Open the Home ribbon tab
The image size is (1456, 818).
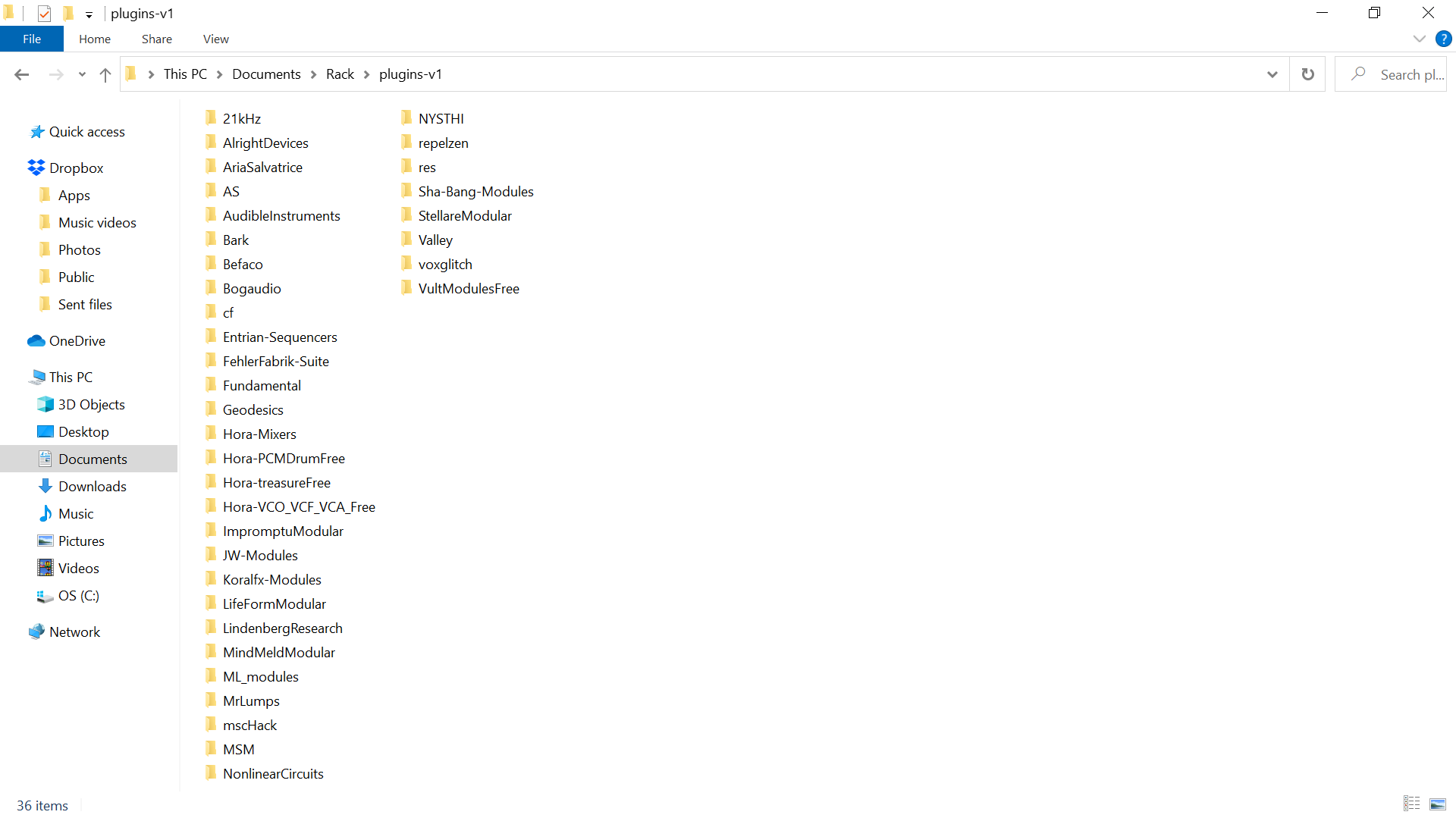point(95,39)
